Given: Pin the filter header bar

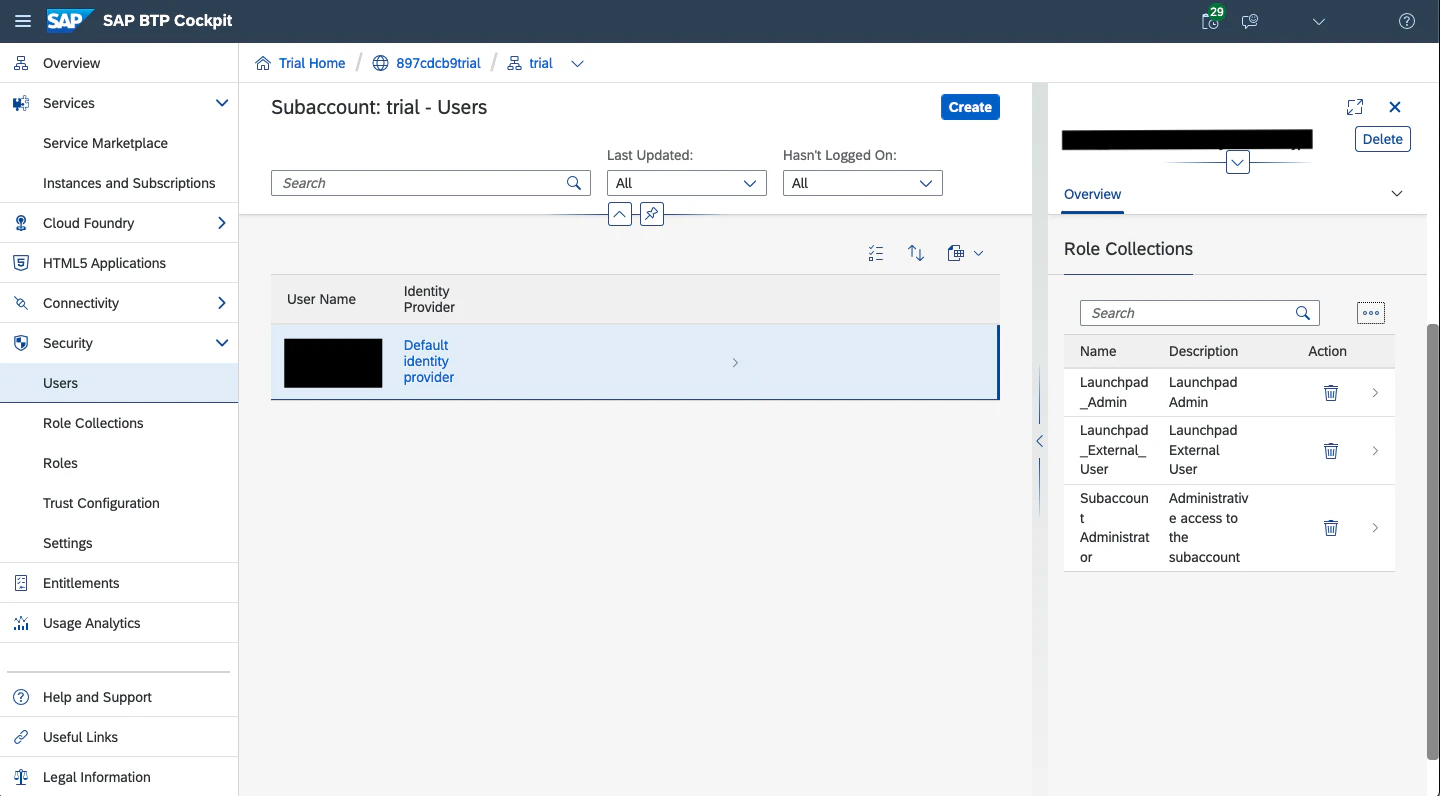Looking at the screenshot, I should coord(652,213).
